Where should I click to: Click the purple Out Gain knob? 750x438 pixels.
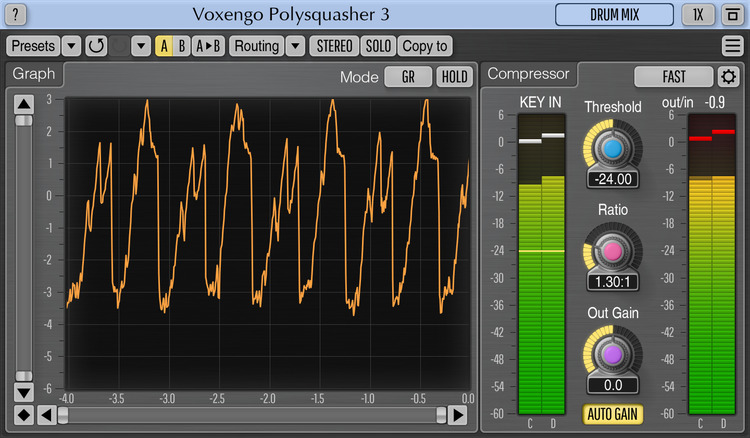coord(613,355)
